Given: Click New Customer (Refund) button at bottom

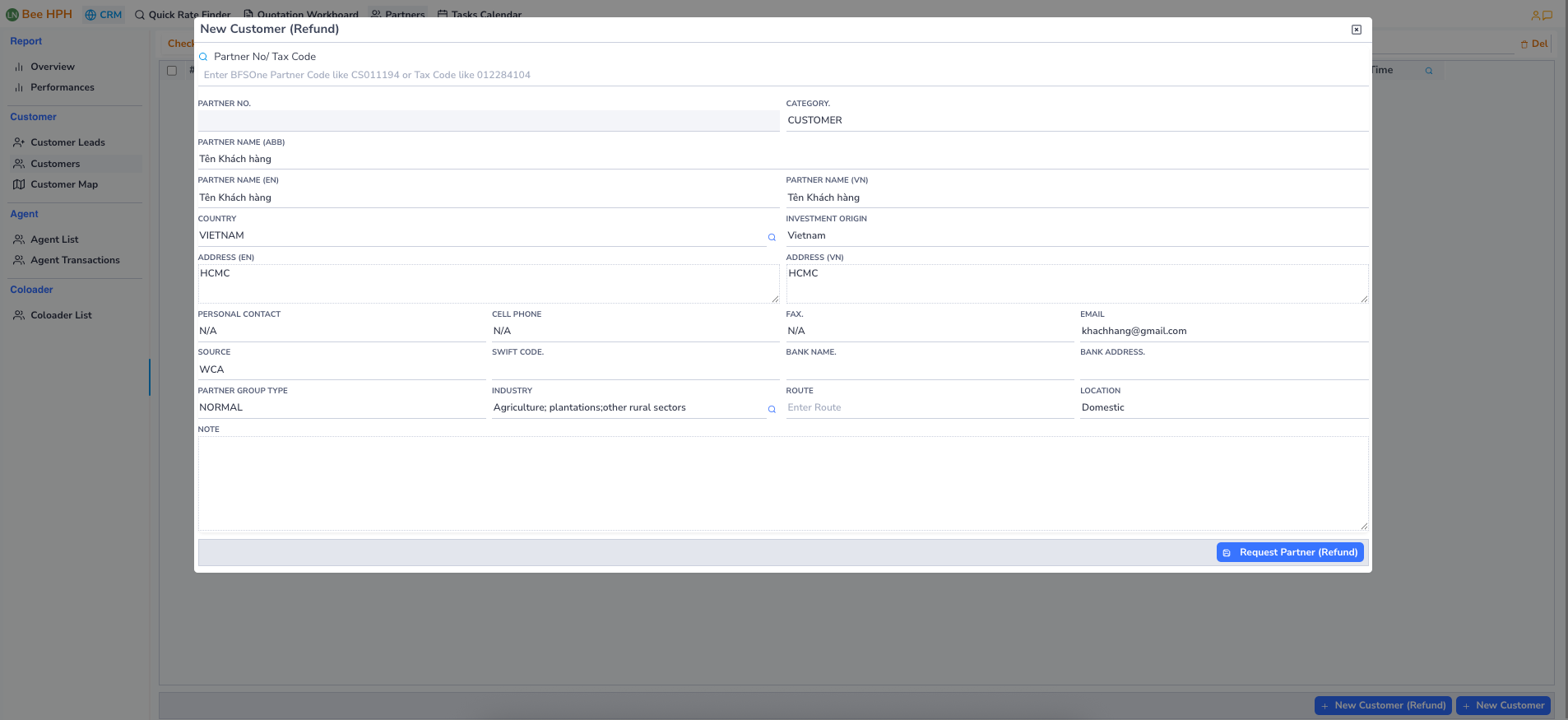Looking at the screenshot, I should pyautogui.click(x=1383, y=705).
